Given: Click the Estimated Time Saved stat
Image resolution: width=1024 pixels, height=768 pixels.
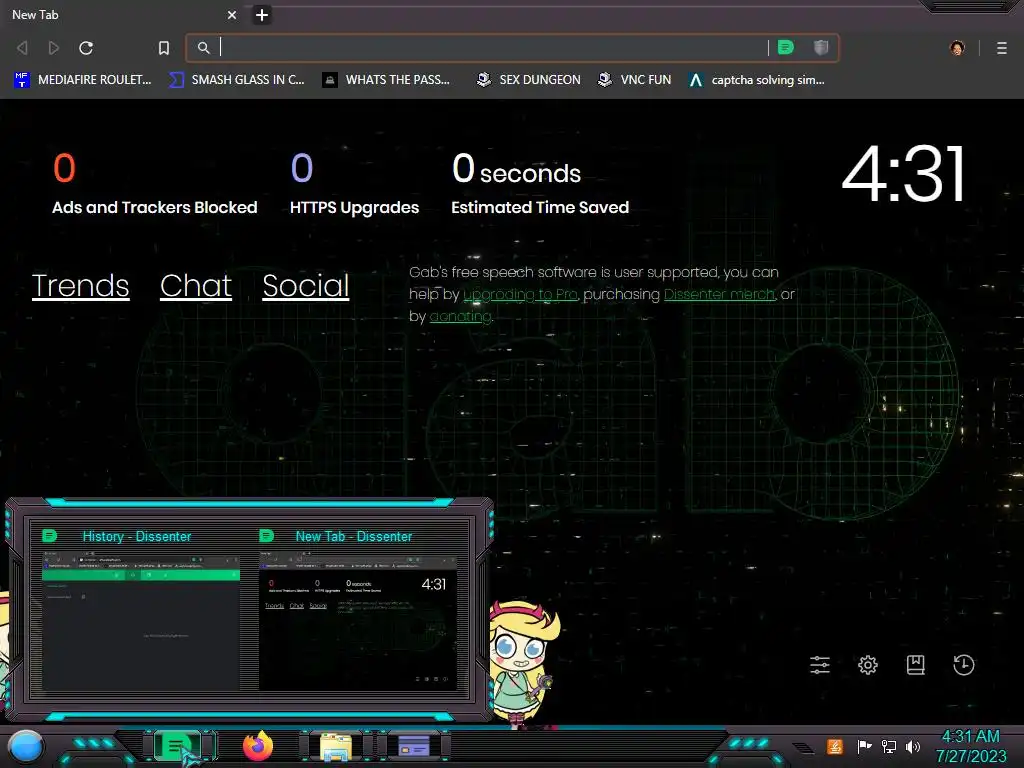Looking at the screenshot, I should pyautogui.click(x=540, y=184).
